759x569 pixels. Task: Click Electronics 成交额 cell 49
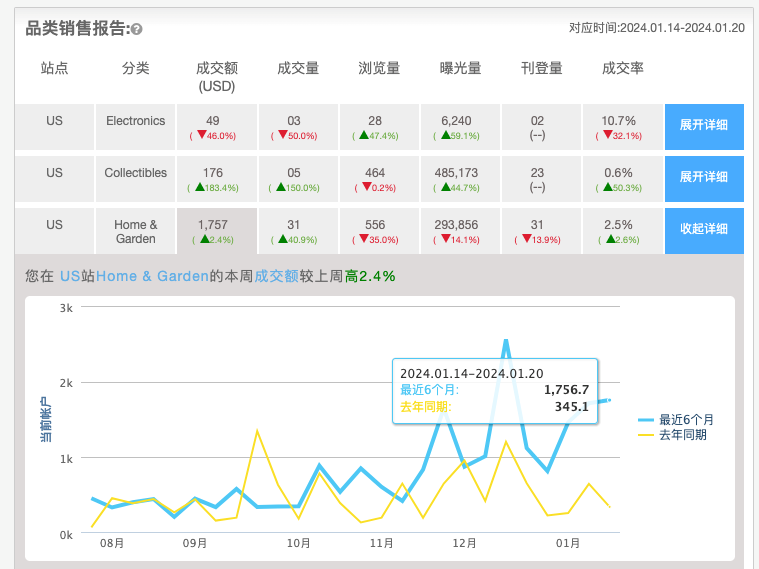[217, 126]
